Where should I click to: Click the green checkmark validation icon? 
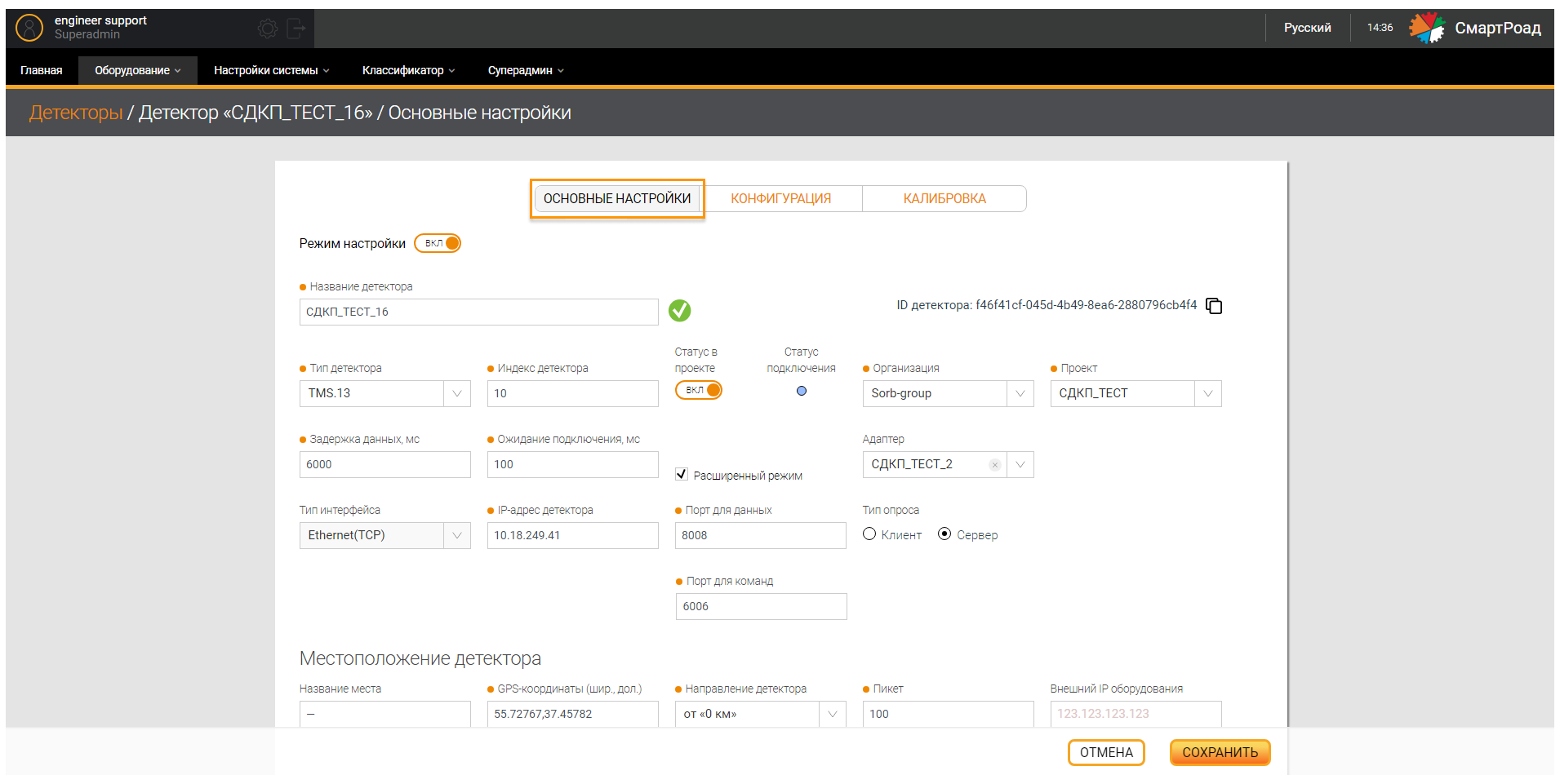point(679,311)
